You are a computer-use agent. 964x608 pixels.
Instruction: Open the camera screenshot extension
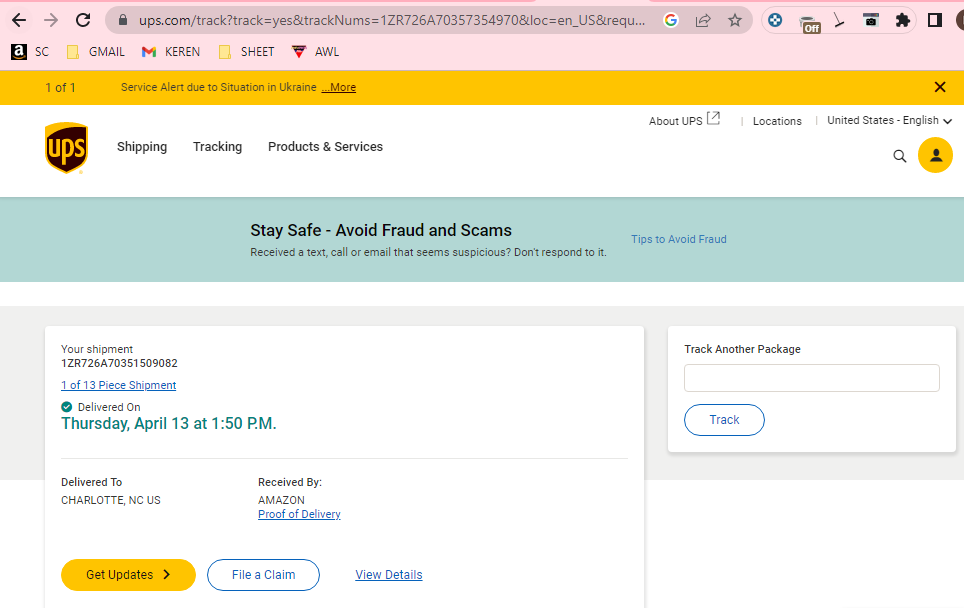(x=871, y=20)
